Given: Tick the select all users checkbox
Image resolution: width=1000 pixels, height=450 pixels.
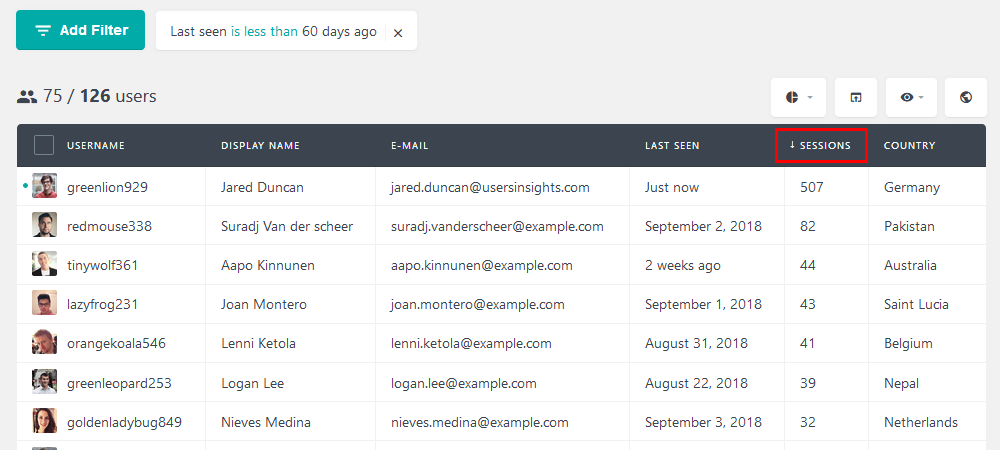Looking at the screenshot, I should [44, 145].
